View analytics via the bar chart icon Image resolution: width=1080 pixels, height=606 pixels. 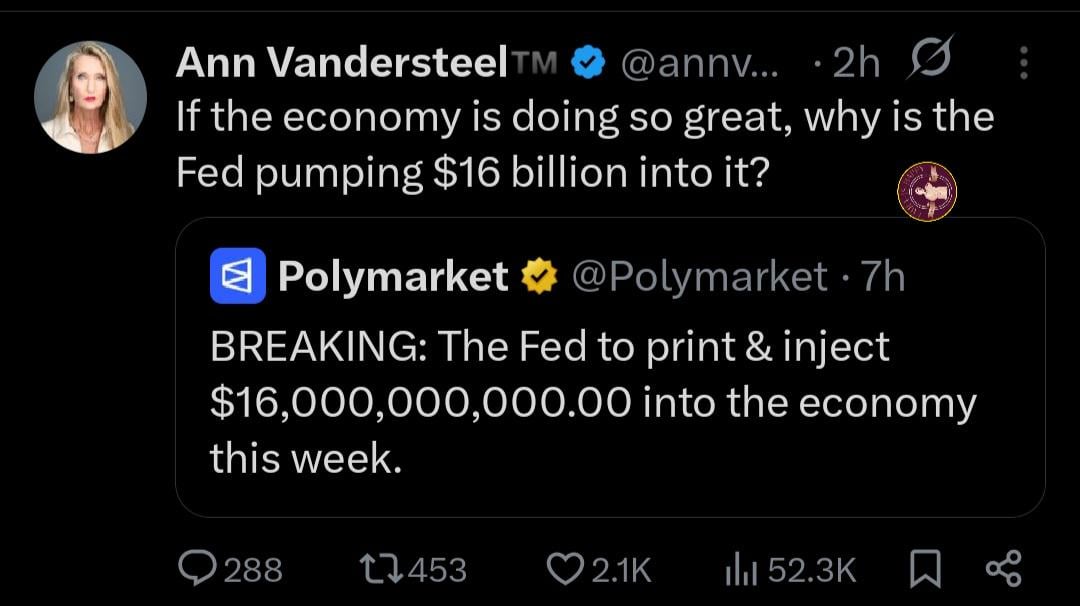(x=738, y=569)
